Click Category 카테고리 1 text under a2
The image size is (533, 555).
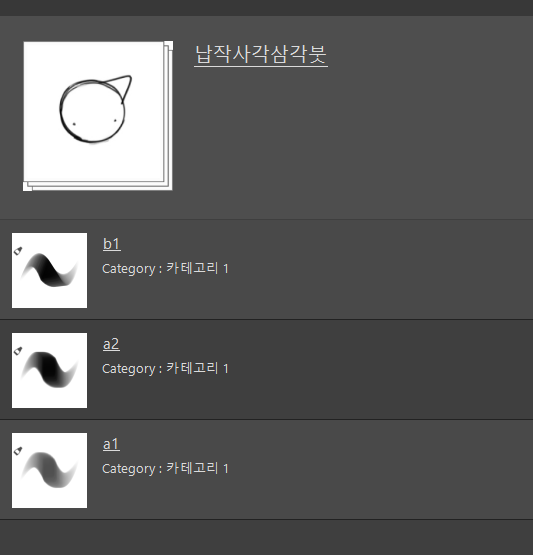[165, 368]
